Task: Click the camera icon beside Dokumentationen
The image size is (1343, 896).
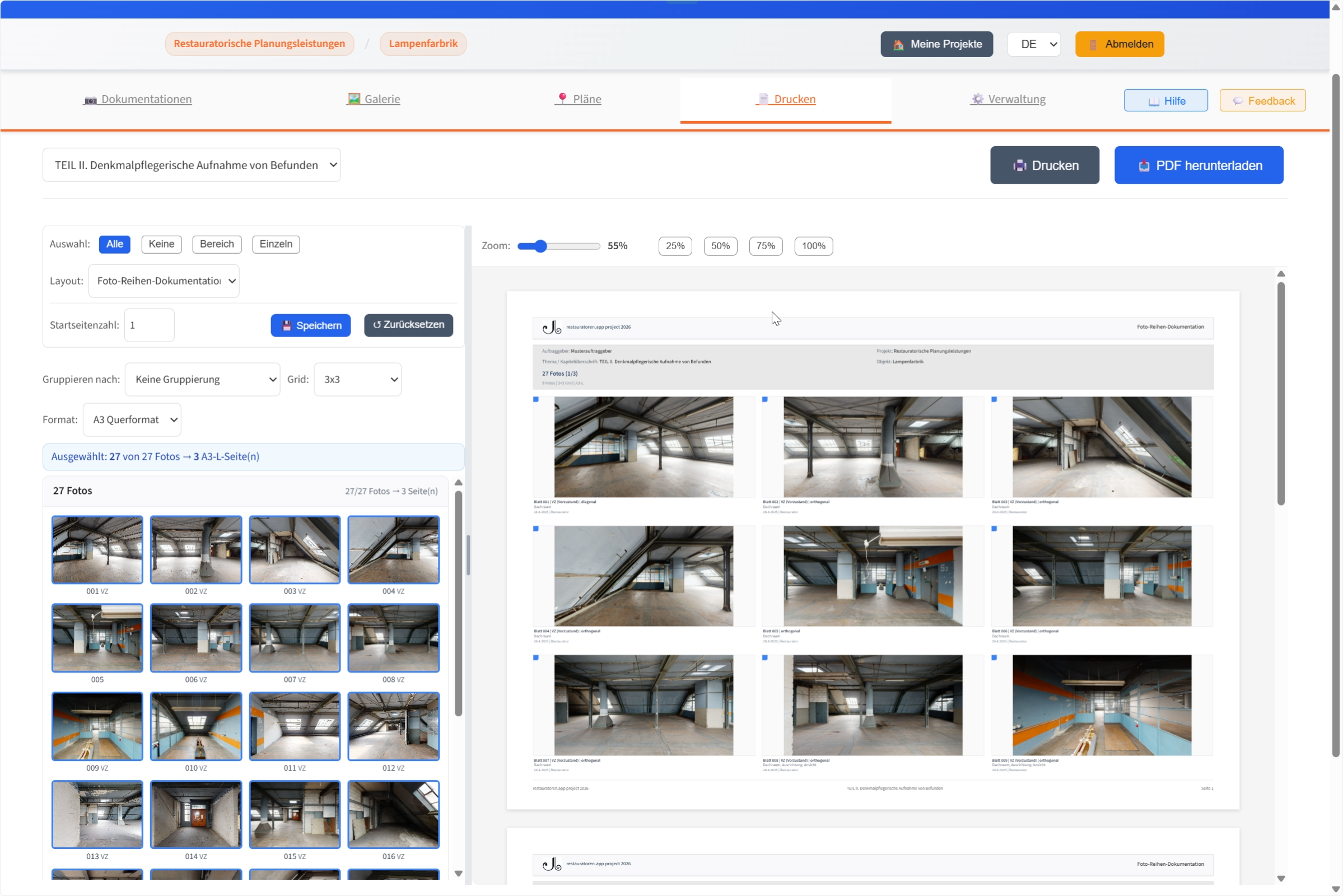Action: tap(90, 100)
